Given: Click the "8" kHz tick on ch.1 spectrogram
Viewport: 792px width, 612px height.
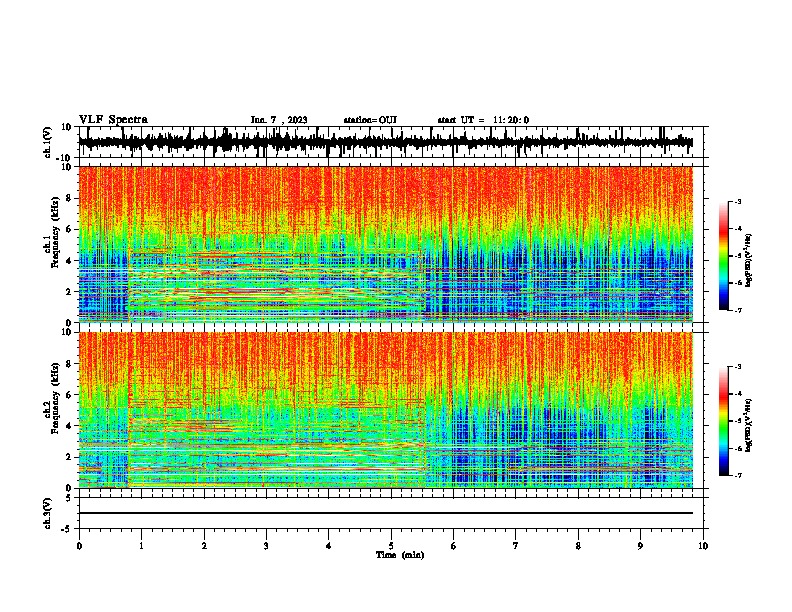Looking at the screenshot, I should coord(69,198).
